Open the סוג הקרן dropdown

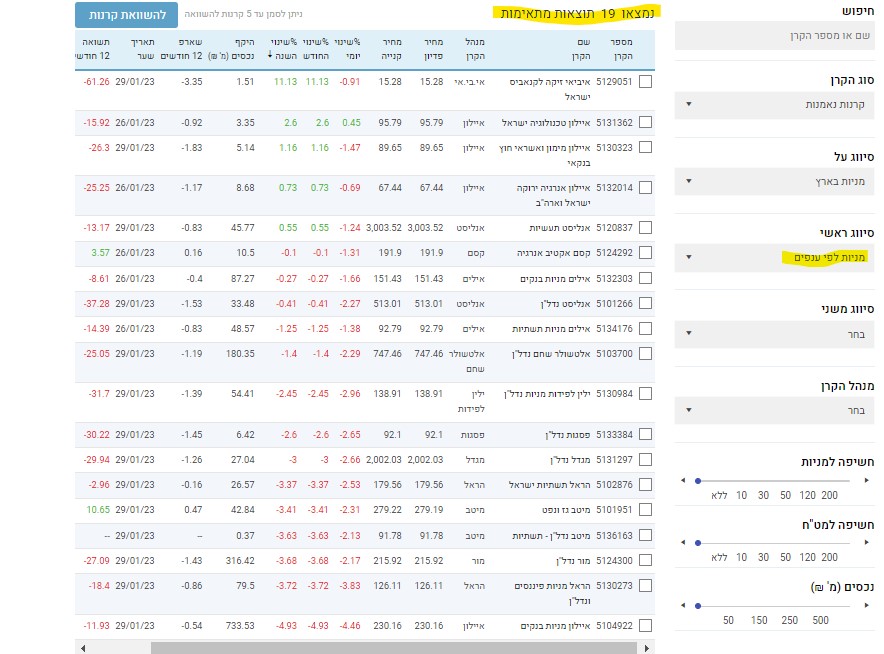tap(774, 104)
